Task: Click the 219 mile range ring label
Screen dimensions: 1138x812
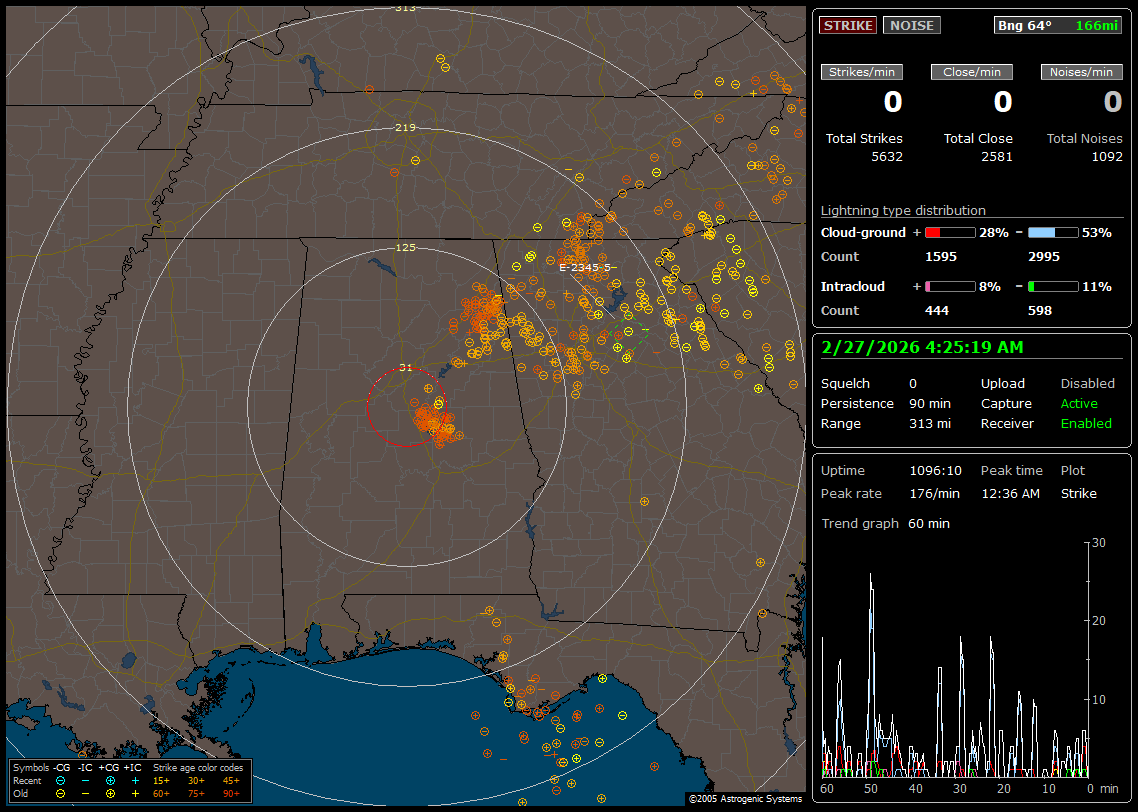Action: pos(405,128)
